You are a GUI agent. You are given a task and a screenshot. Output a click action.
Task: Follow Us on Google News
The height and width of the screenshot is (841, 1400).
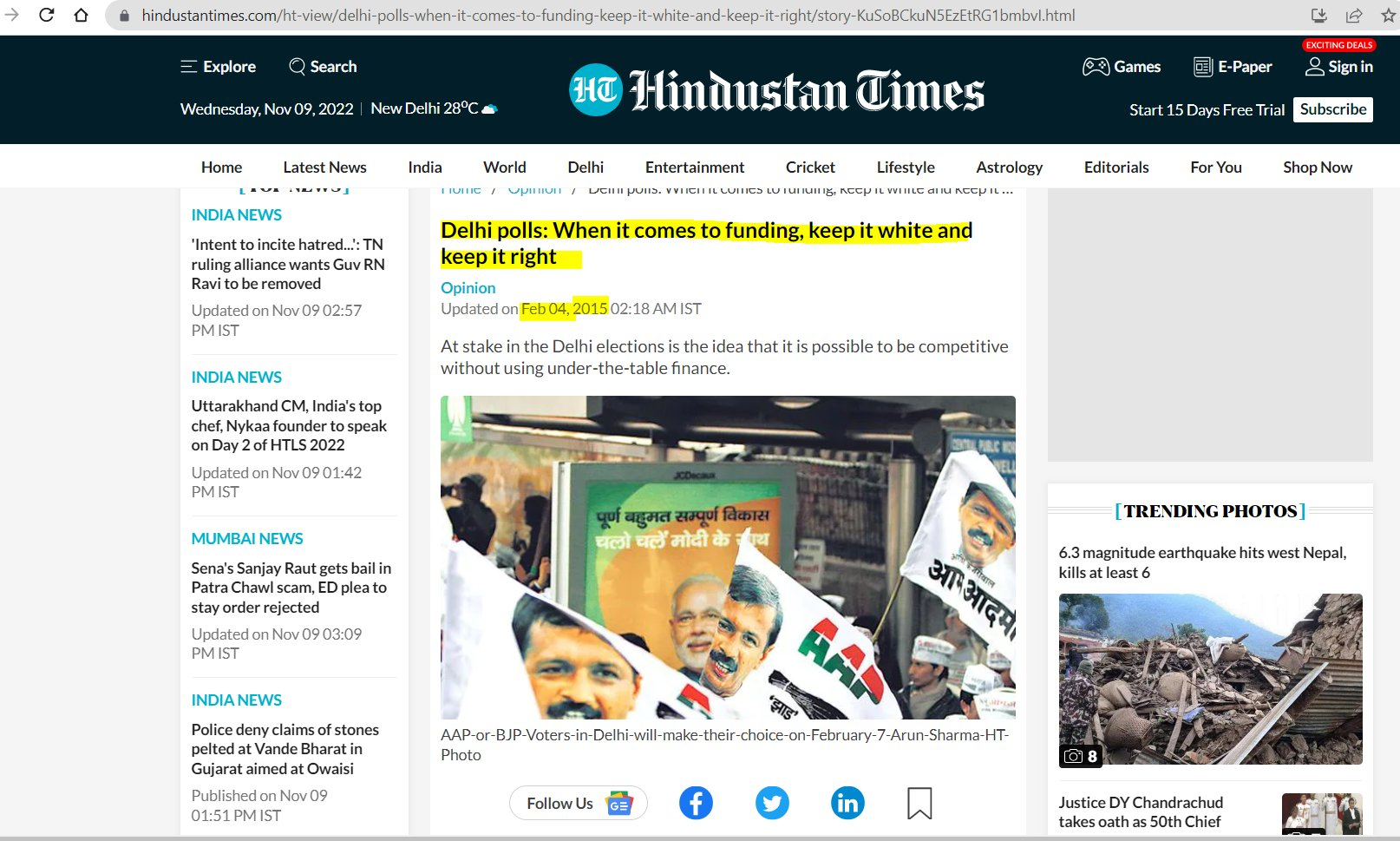point(578,803)
